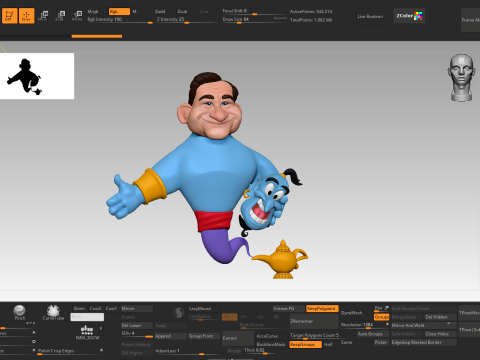
Task: Click the Frame Mesh button
Action: (x=471, y=20)
